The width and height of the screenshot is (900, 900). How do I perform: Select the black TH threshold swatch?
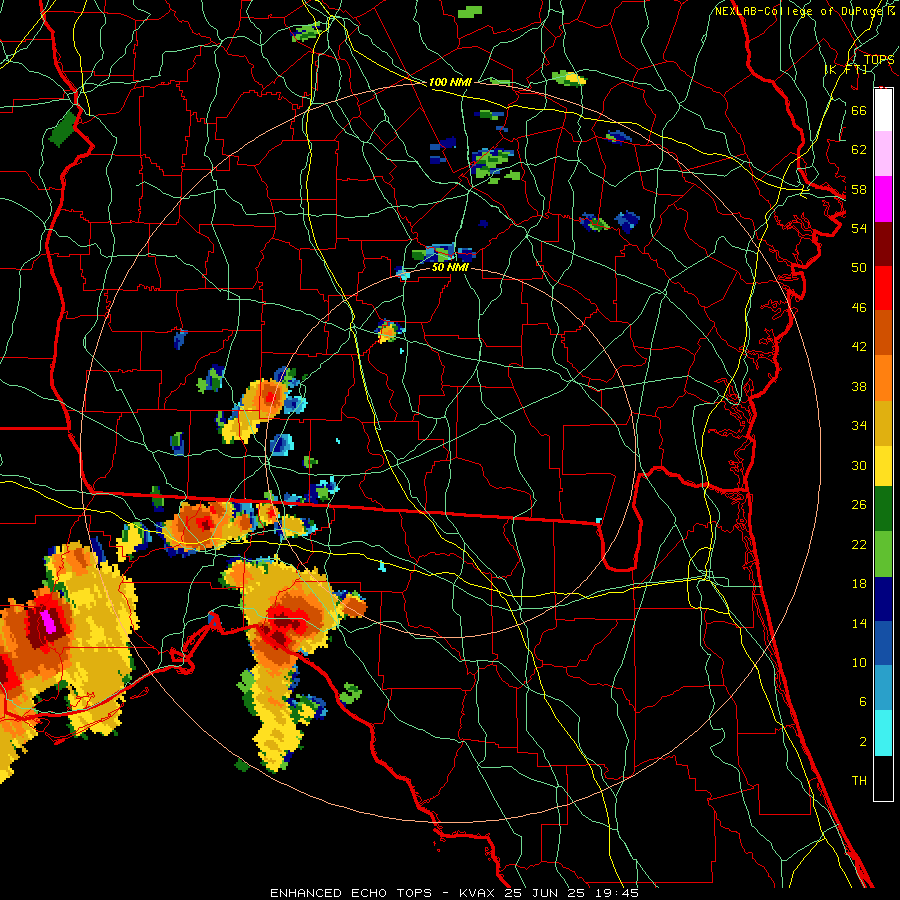883,778
